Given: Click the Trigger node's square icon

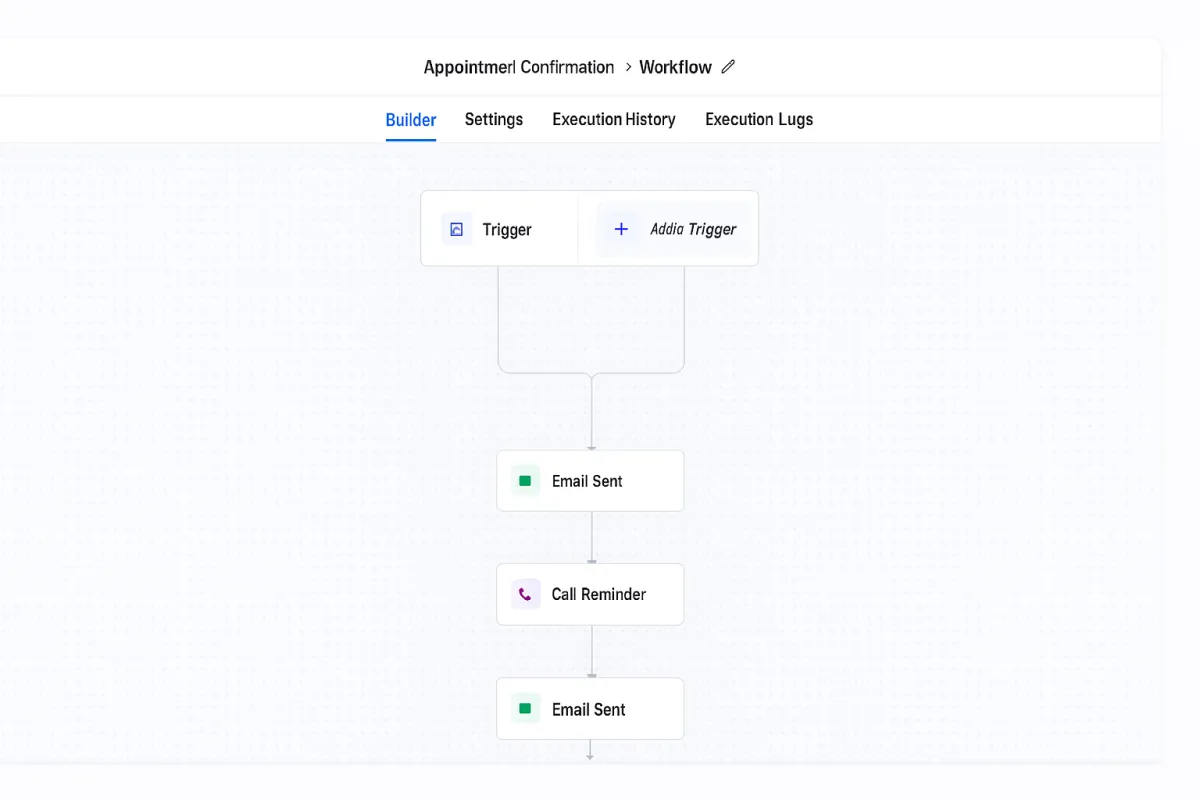Looking at the screenshot, I should point(457,229).
